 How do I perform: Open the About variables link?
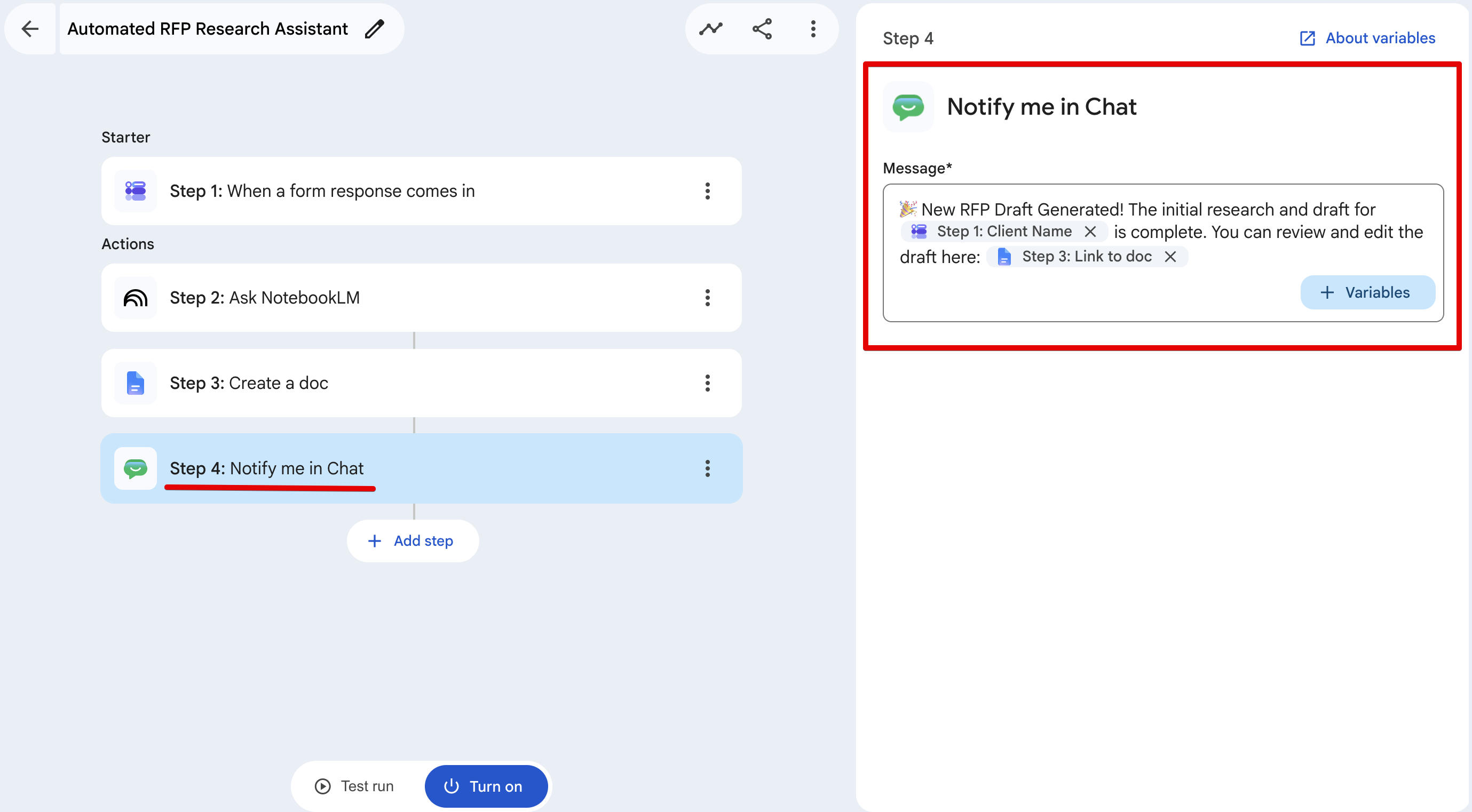1367,38
